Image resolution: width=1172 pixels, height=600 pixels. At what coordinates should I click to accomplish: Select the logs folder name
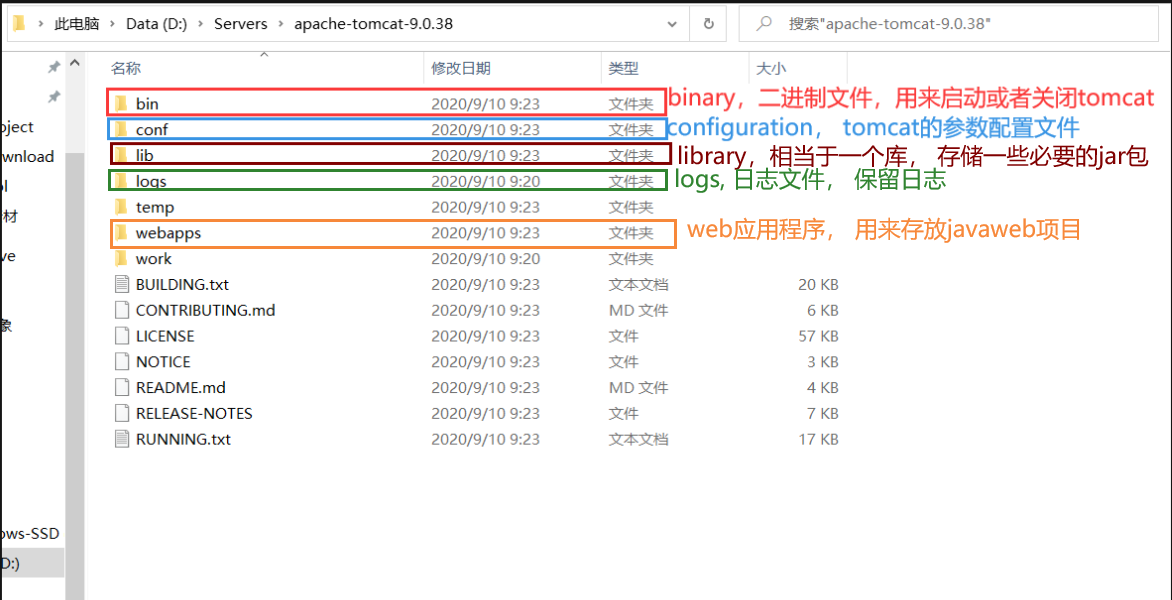(151, 181)
